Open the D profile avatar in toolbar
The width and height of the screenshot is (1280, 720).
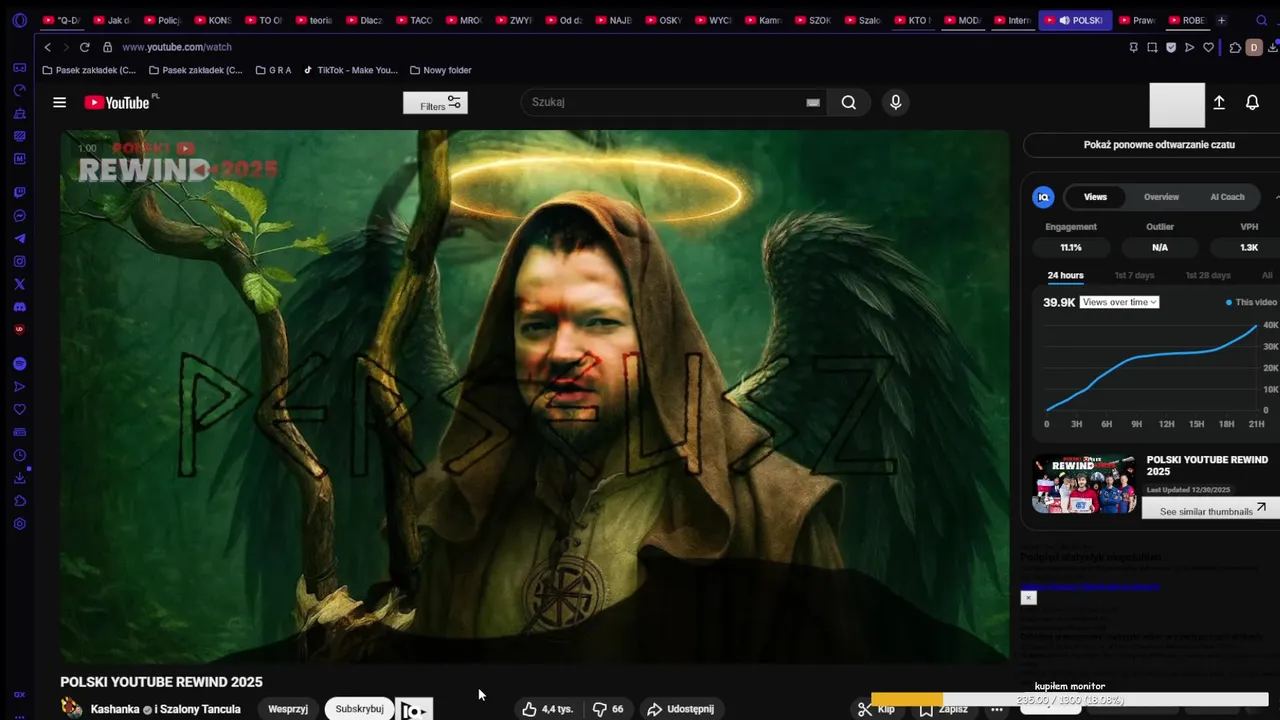pyautogui.click(x=1253, y=47)
